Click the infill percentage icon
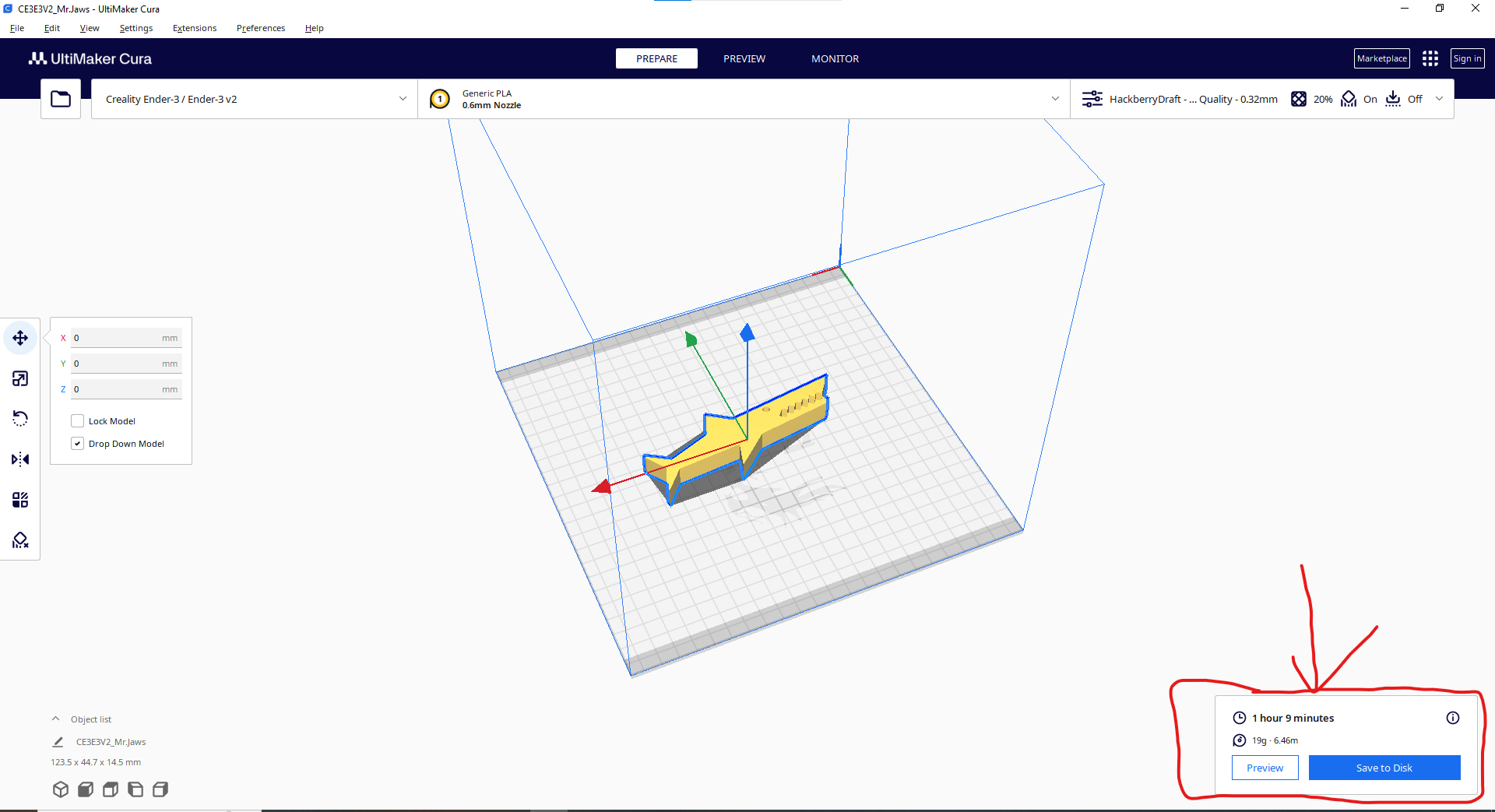Image resolution: width=1495 pixels, height=812 pixels. click(x=1299, y=99)
